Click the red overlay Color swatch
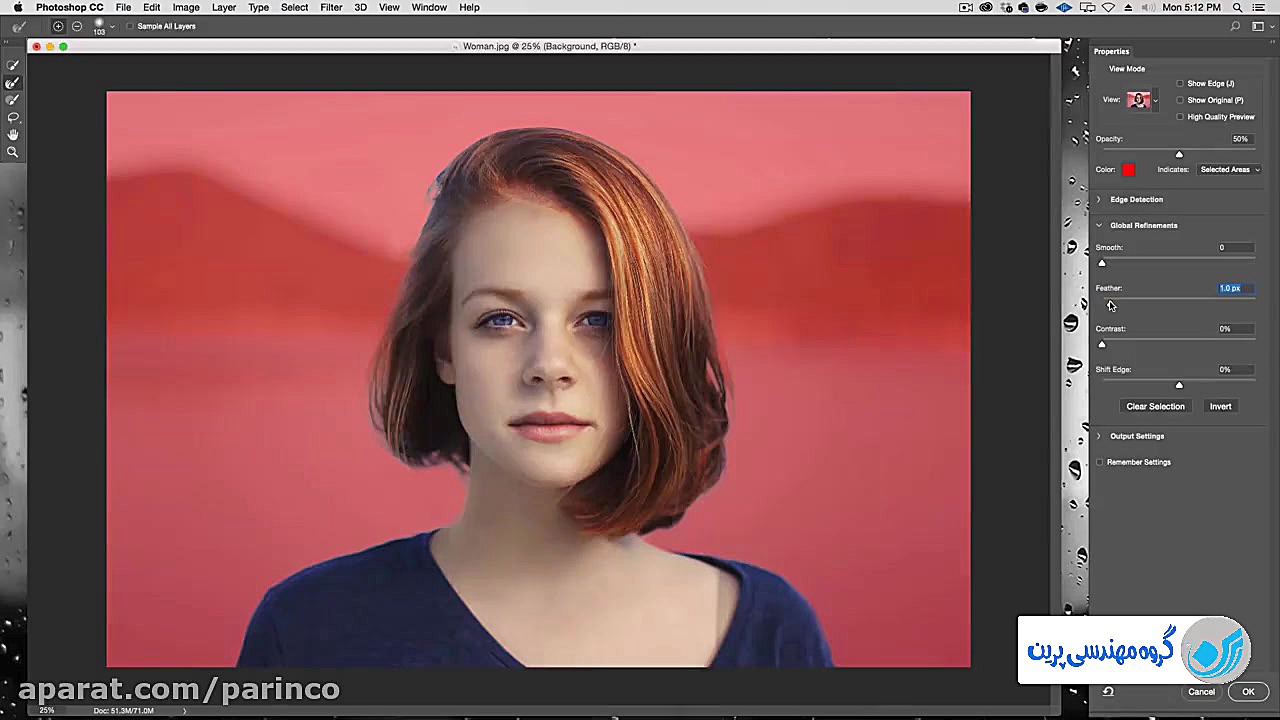This screenshot has height=720, width=1280. click(1128, 170)
